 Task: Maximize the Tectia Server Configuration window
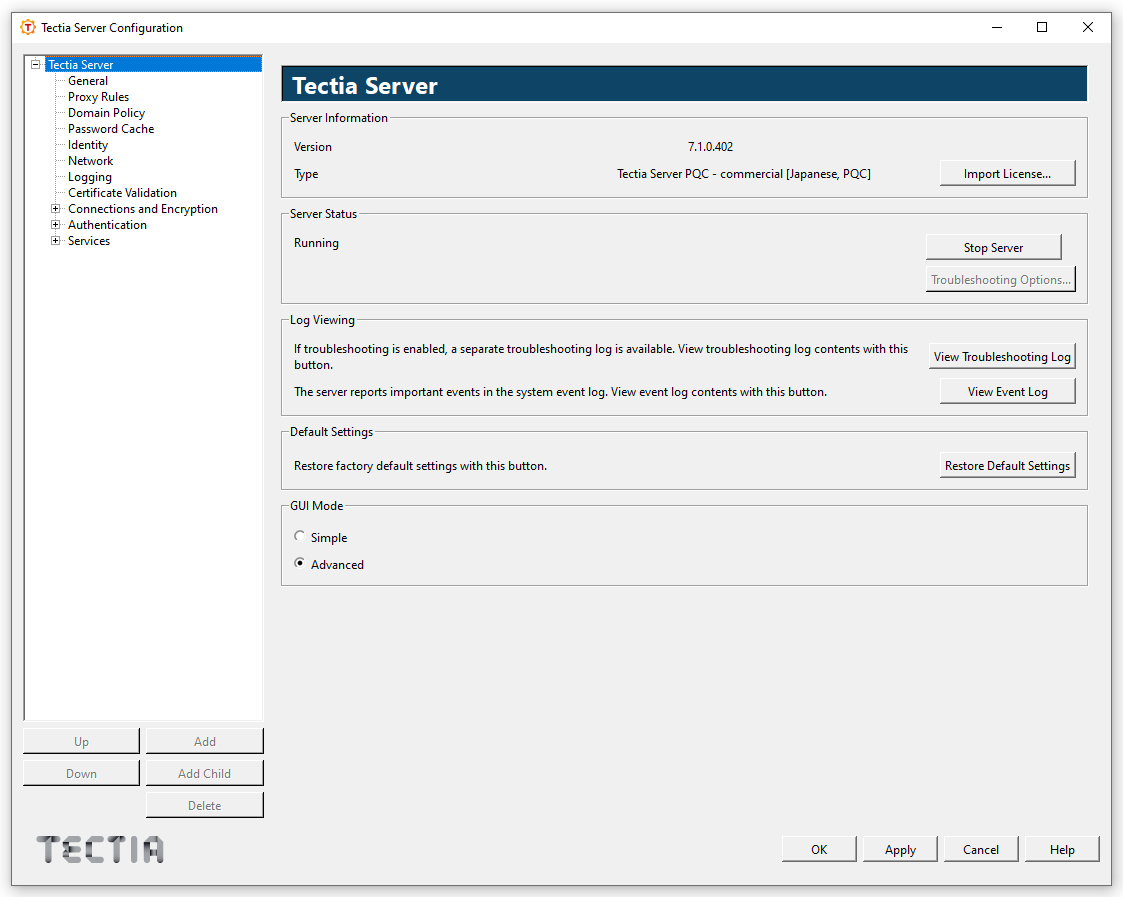1041,27
